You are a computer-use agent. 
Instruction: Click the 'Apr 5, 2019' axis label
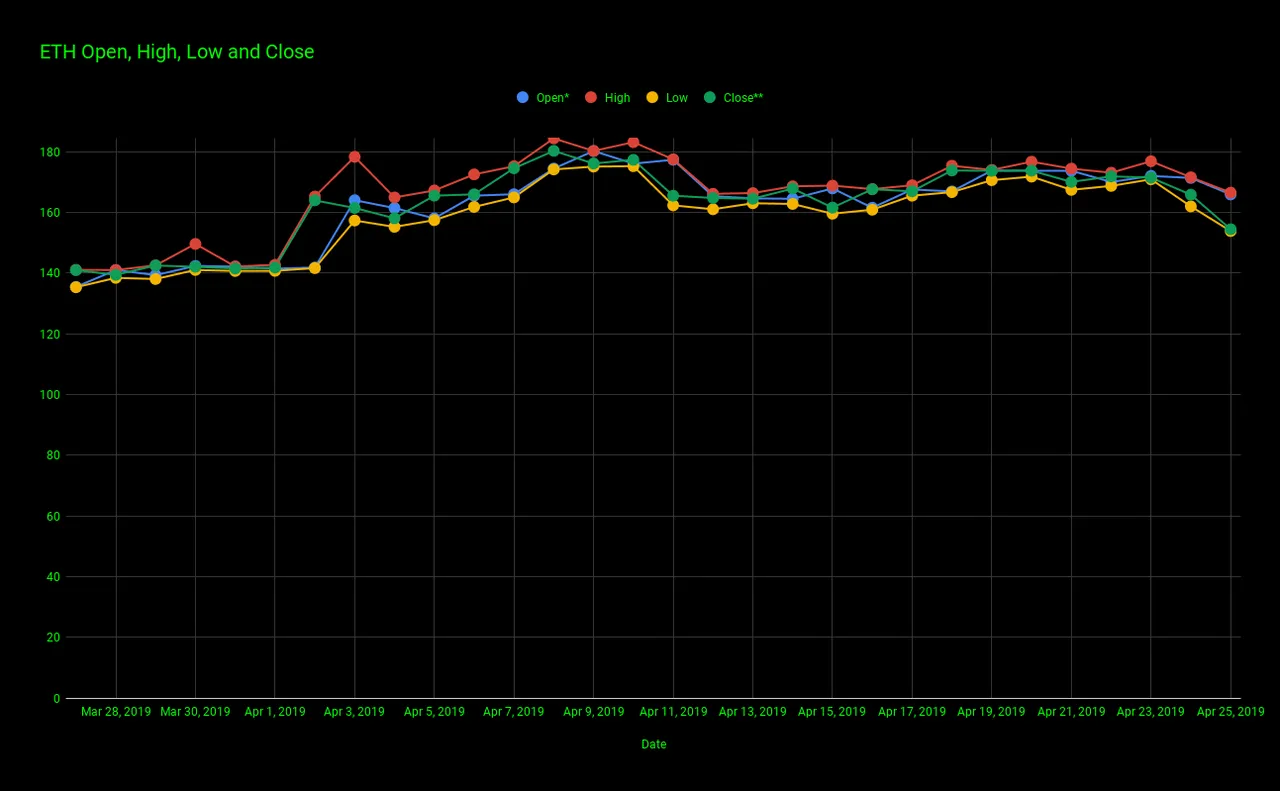434,712
